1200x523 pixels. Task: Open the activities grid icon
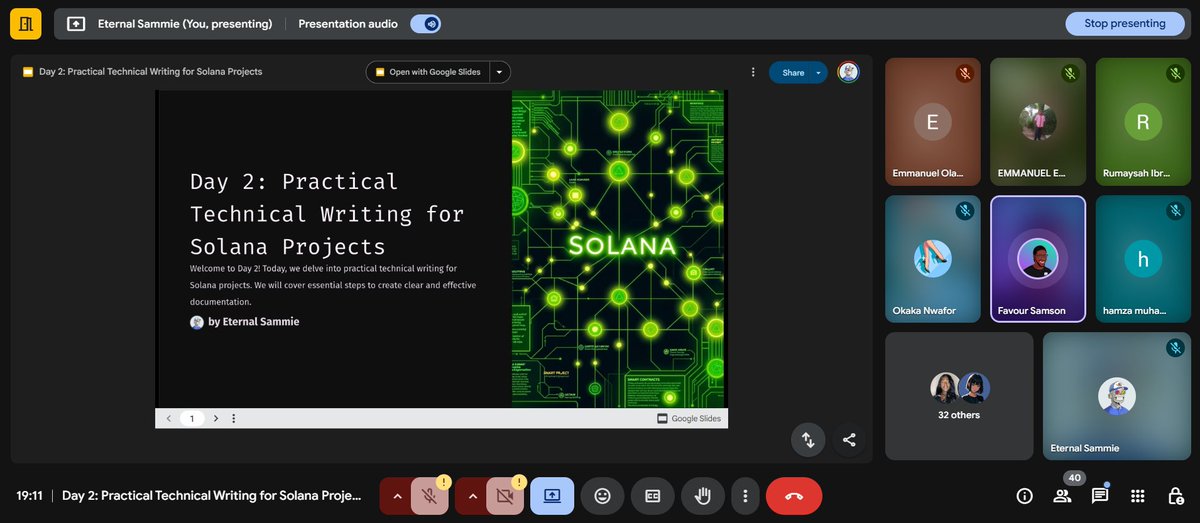[1138, 496]
